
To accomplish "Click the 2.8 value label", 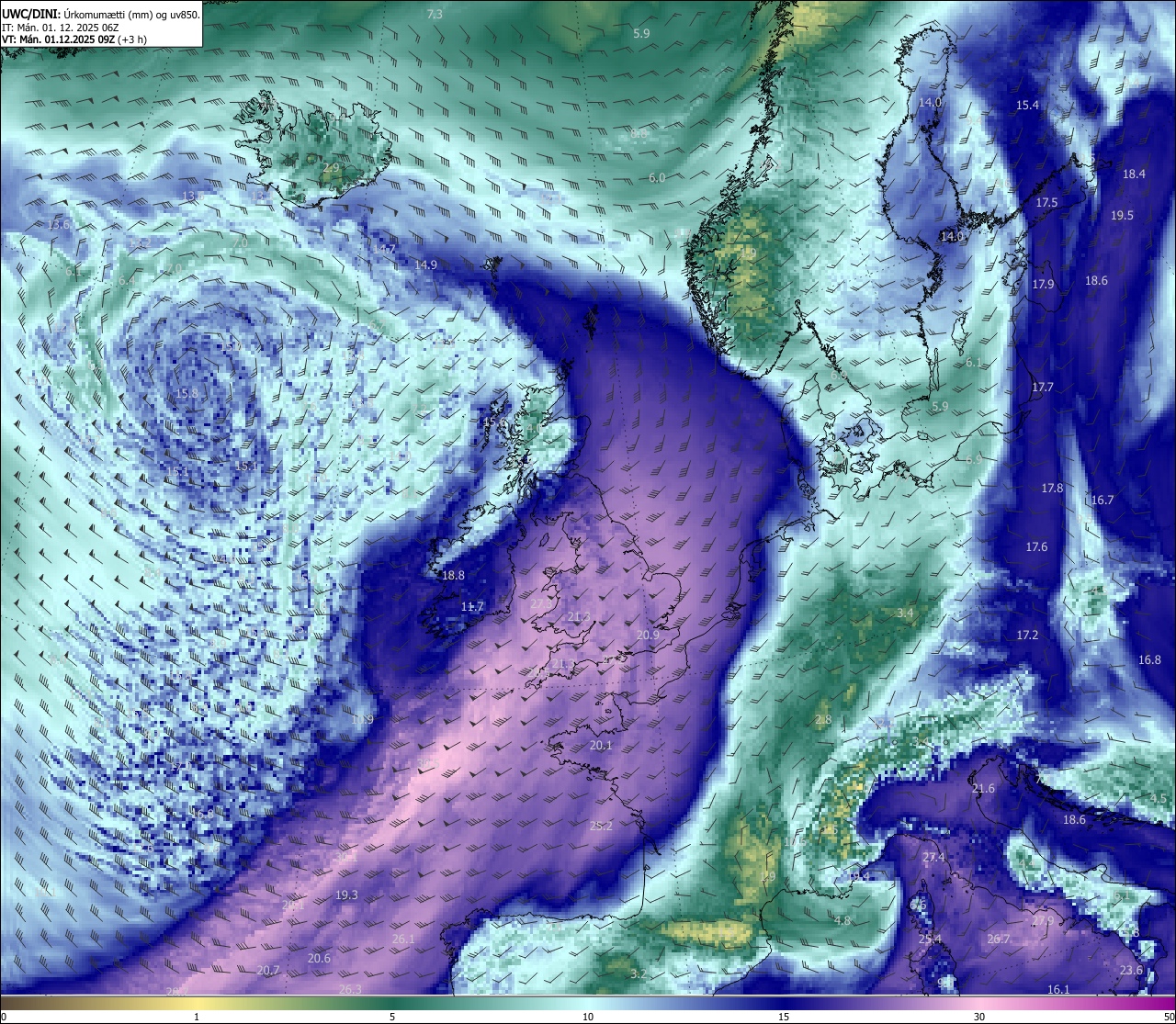I will (823, 720).
